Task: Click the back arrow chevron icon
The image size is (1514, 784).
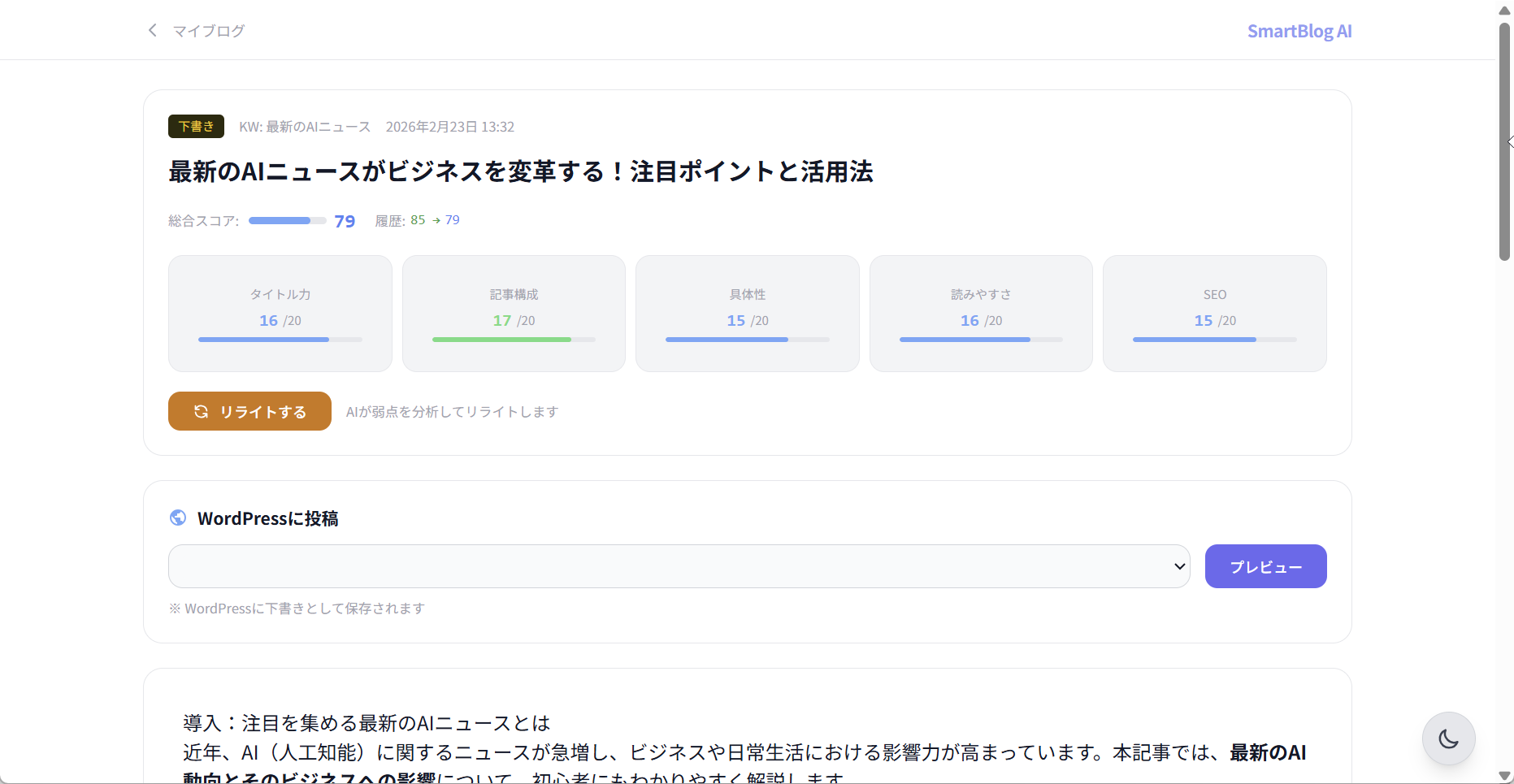Action: 152,30
